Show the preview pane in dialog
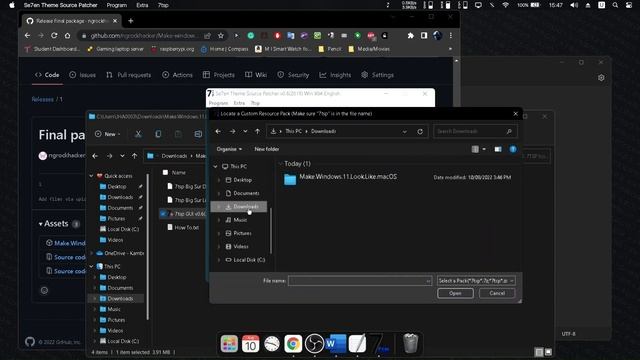Screen dimensions: 640x360 498,149
